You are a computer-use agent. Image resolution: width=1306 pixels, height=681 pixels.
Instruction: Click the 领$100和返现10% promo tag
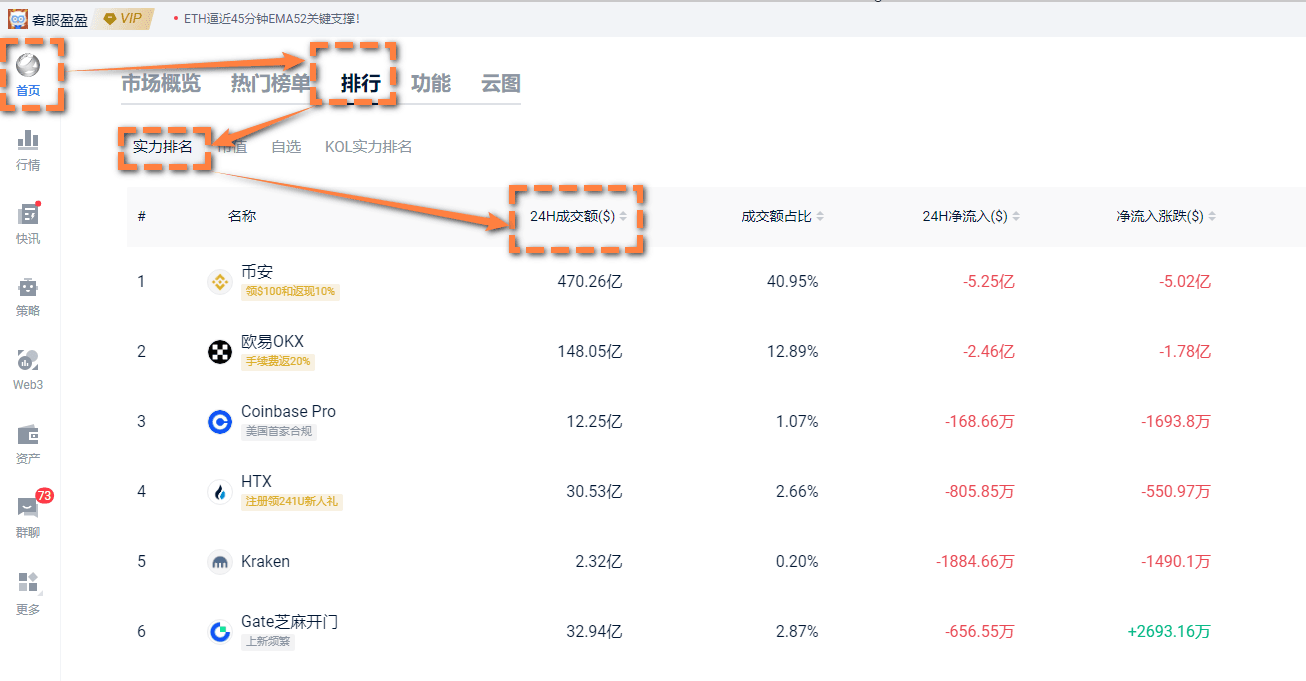pos(290,292)
